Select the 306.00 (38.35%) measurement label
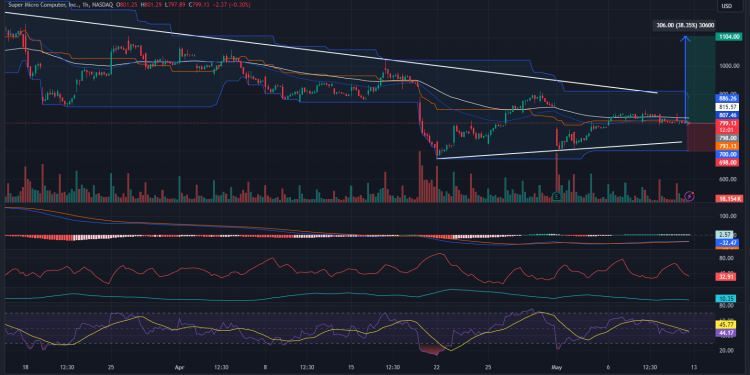 point(685,25)
